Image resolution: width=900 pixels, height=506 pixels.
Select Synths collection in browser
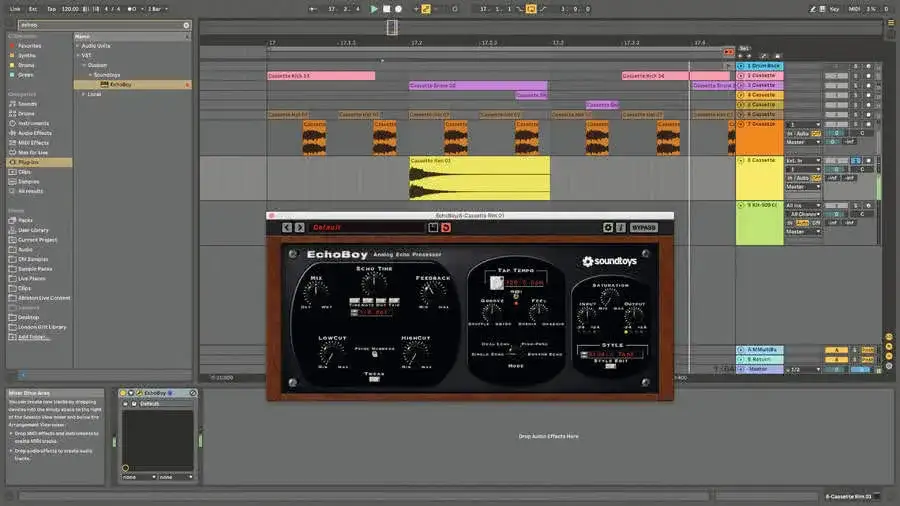coord(27,55)
